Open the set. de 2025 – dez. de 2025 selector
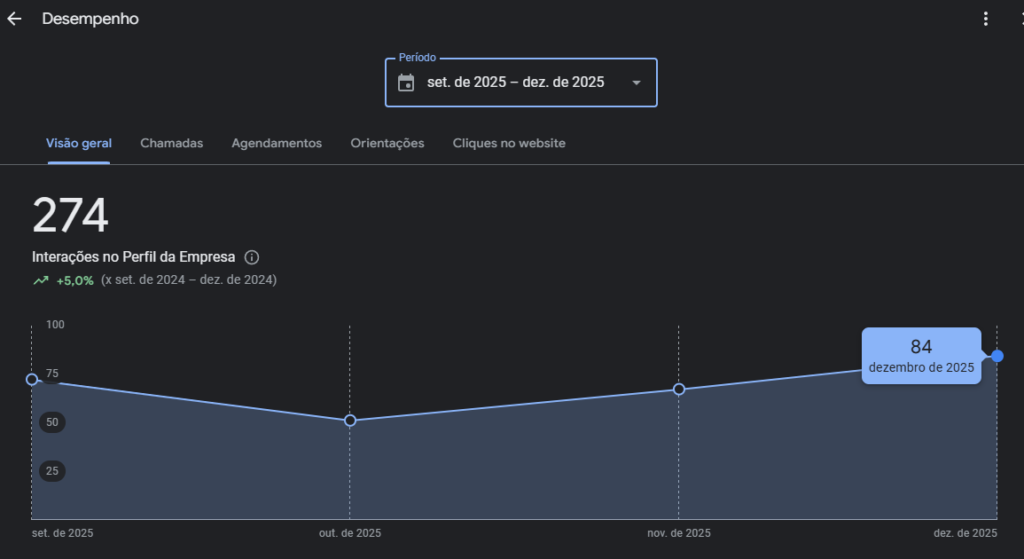The height and width of the screenshot is (559, 1024). (515, 83)
